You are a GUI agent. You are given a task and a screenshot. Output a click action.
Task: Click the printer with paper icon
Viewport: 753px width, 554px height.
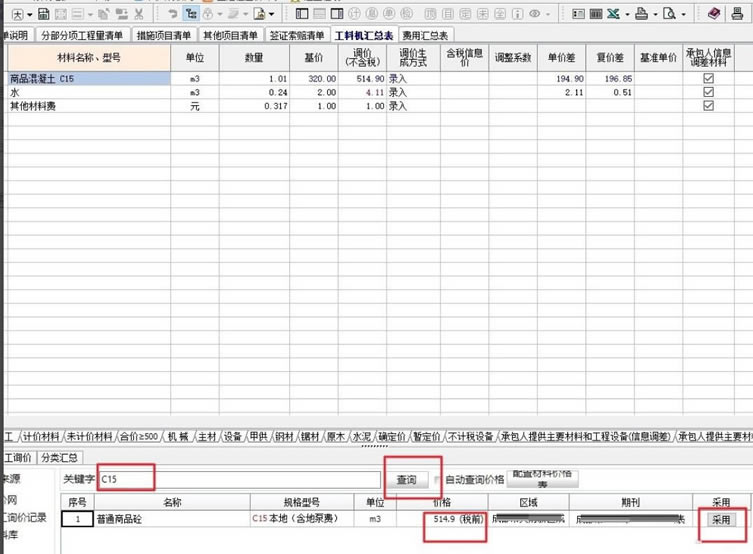tap(641, 14)
